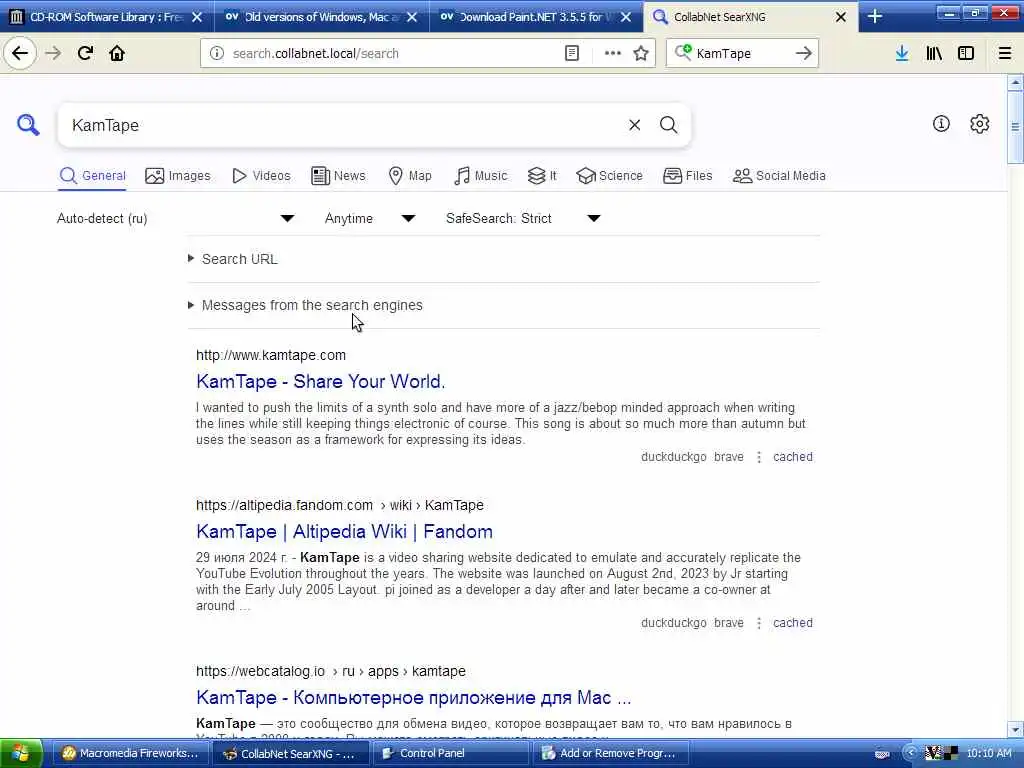Screen dimensions: 1024x768
Task: Open the SearXNG about info icon
Action: click(941, 123)
